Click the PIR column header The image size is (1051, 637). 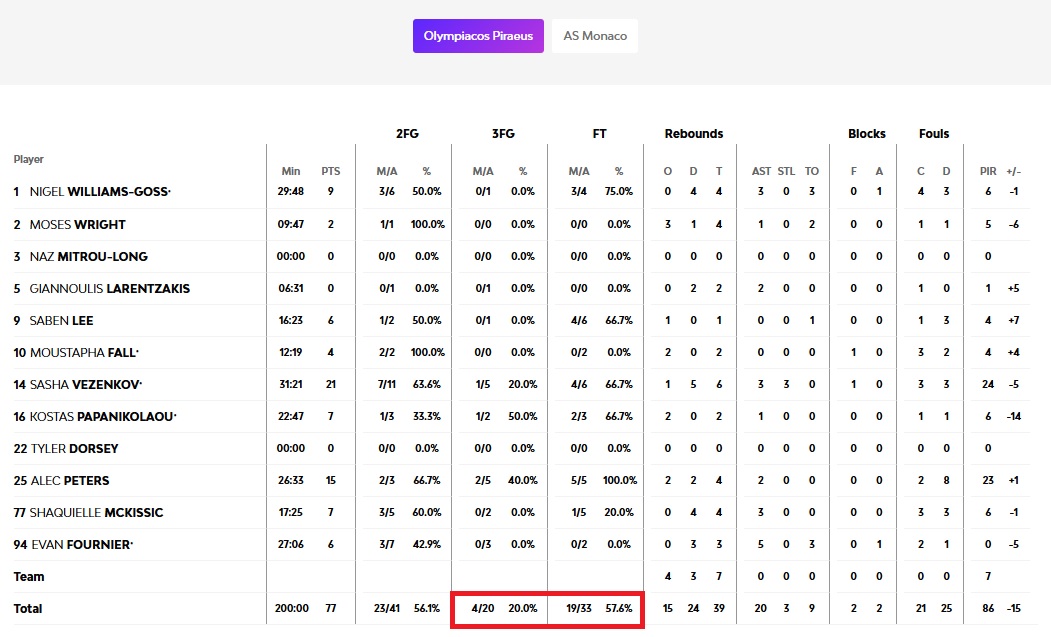coord(988,171)
